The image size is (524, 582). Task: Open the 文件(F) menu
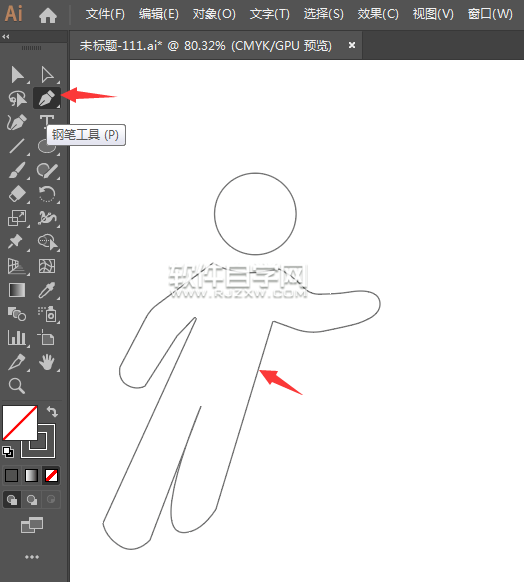(x=105, y=14)
